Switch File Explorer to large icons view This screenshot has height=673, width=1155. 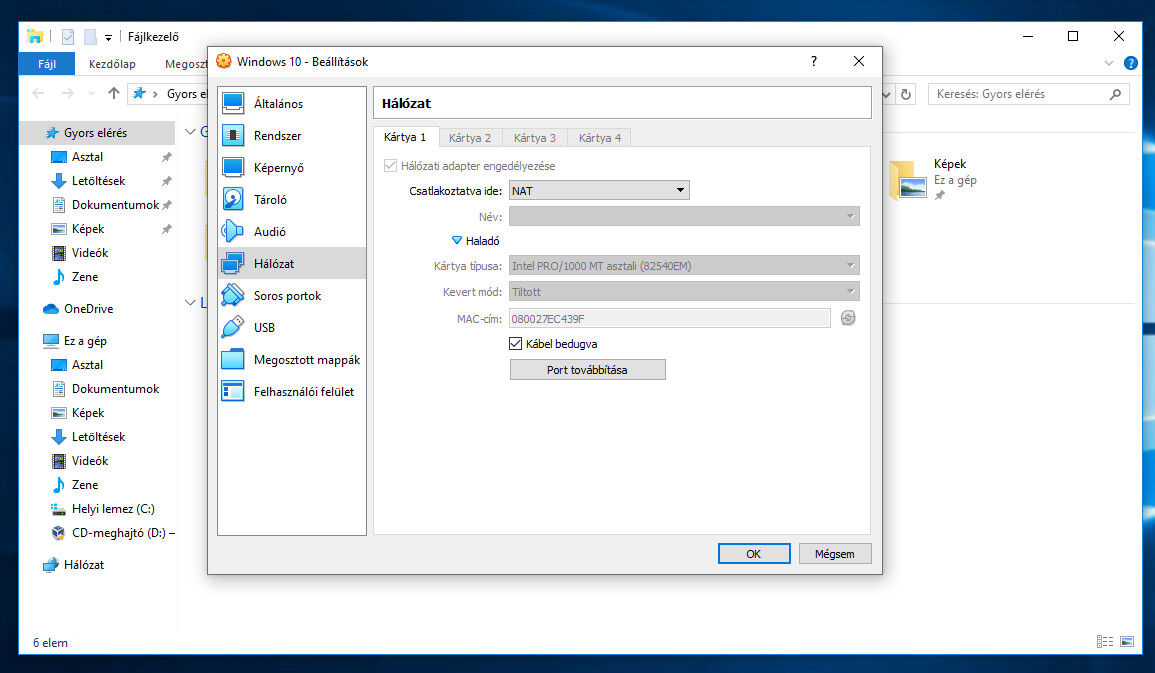[x=1127, y=642]
